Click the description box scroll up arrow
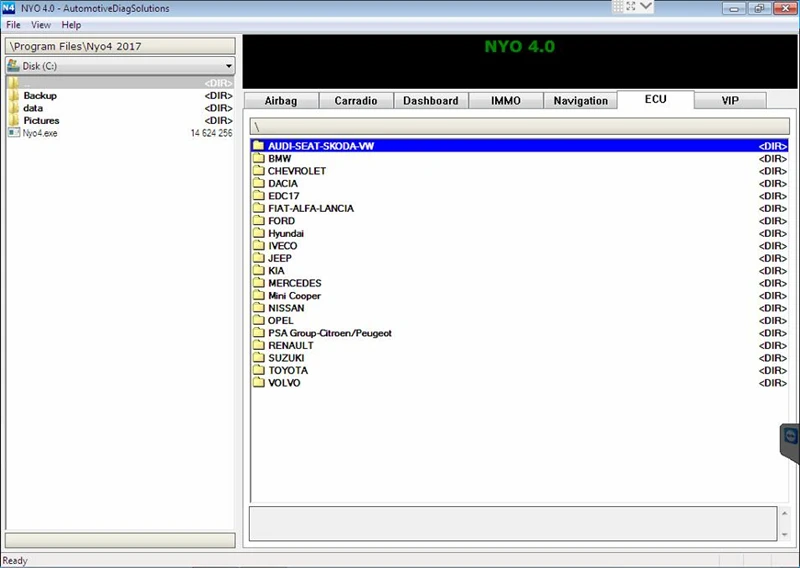This screenshot has height=568, width=800. [785, 513]
